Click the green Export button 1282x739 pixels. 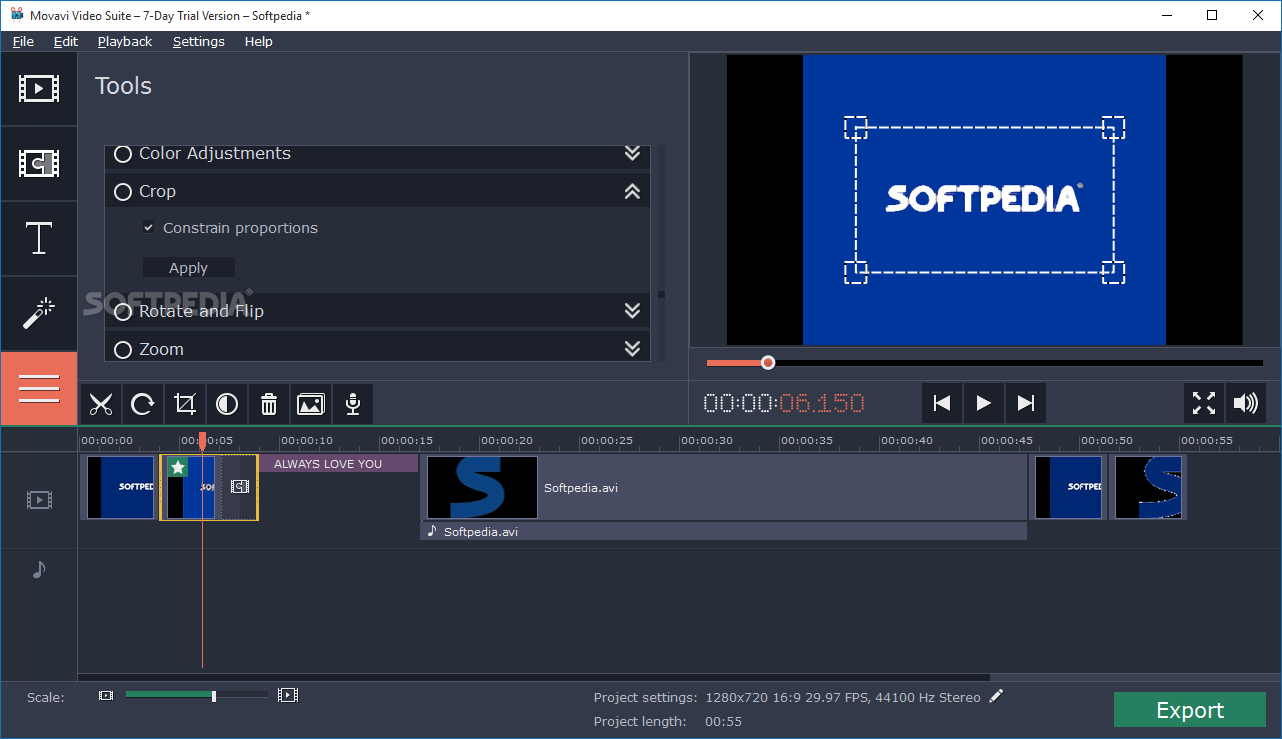pyautogui.click(x=1190, y=710)
